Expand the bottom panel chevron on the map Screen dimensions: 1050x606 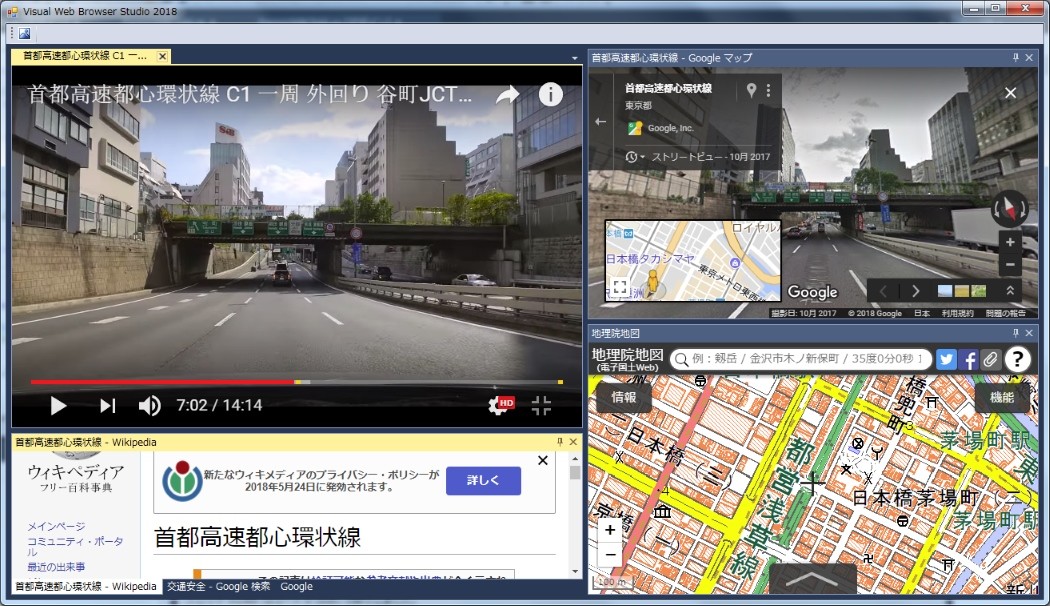(x=812, y=579)
